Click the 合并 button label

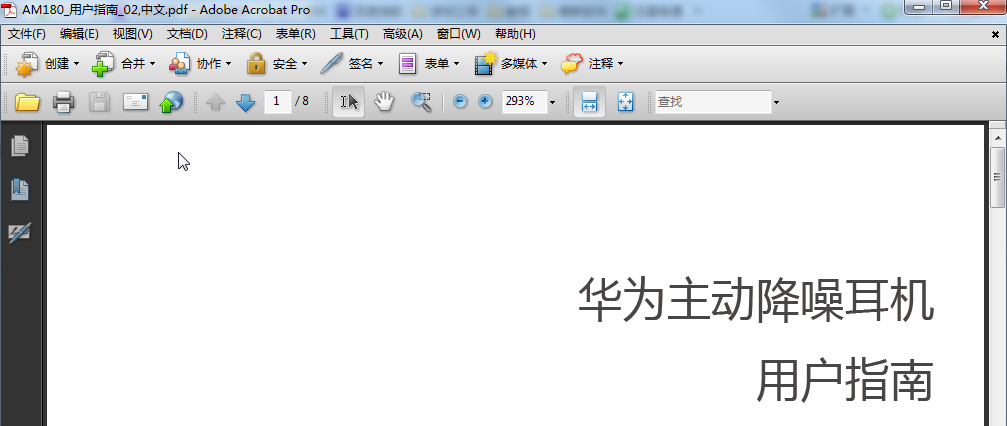[x=133, y=64]
